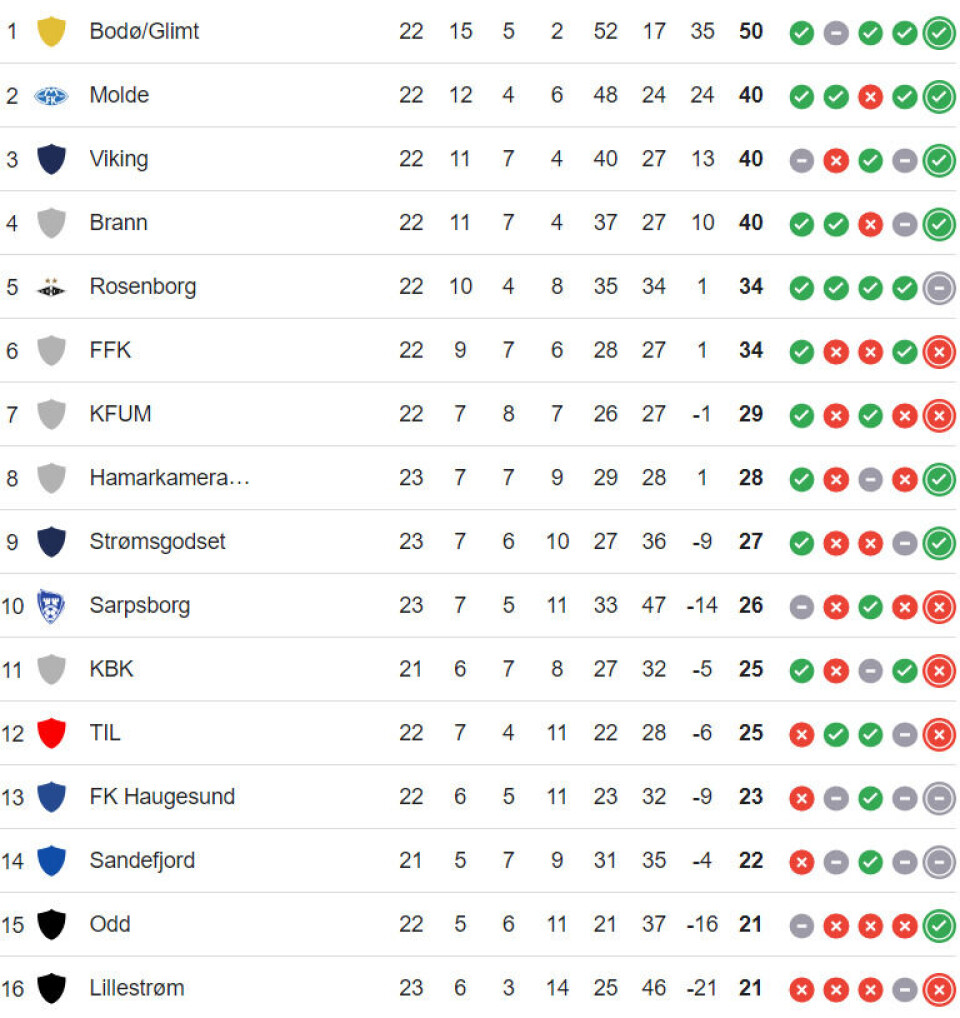Select the KFUM team name

(x=120, y=414)
